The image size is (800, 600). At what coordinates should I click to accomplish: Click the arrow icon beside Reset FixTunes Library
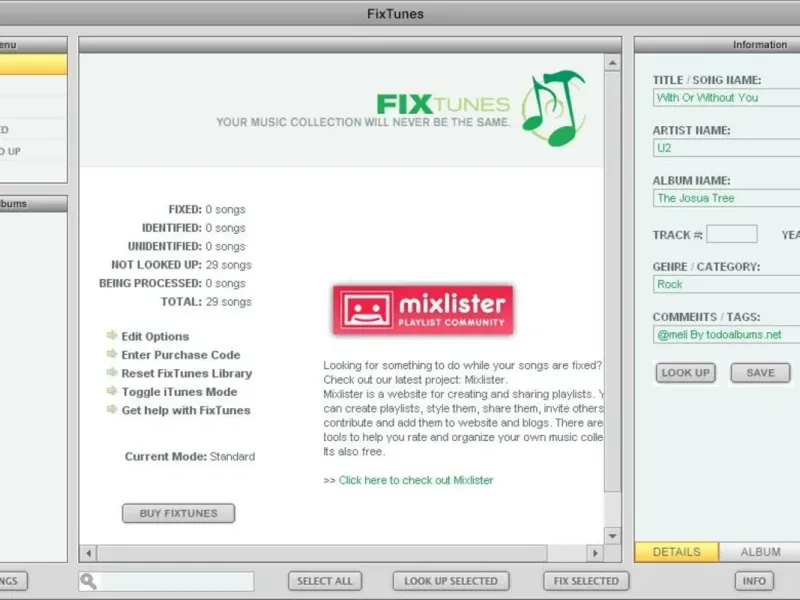tap(112, 372)
